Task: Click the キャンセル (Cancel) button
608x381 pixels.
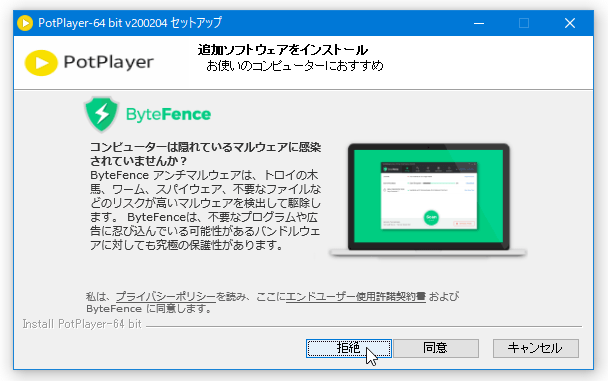Action: click(535, 348)
